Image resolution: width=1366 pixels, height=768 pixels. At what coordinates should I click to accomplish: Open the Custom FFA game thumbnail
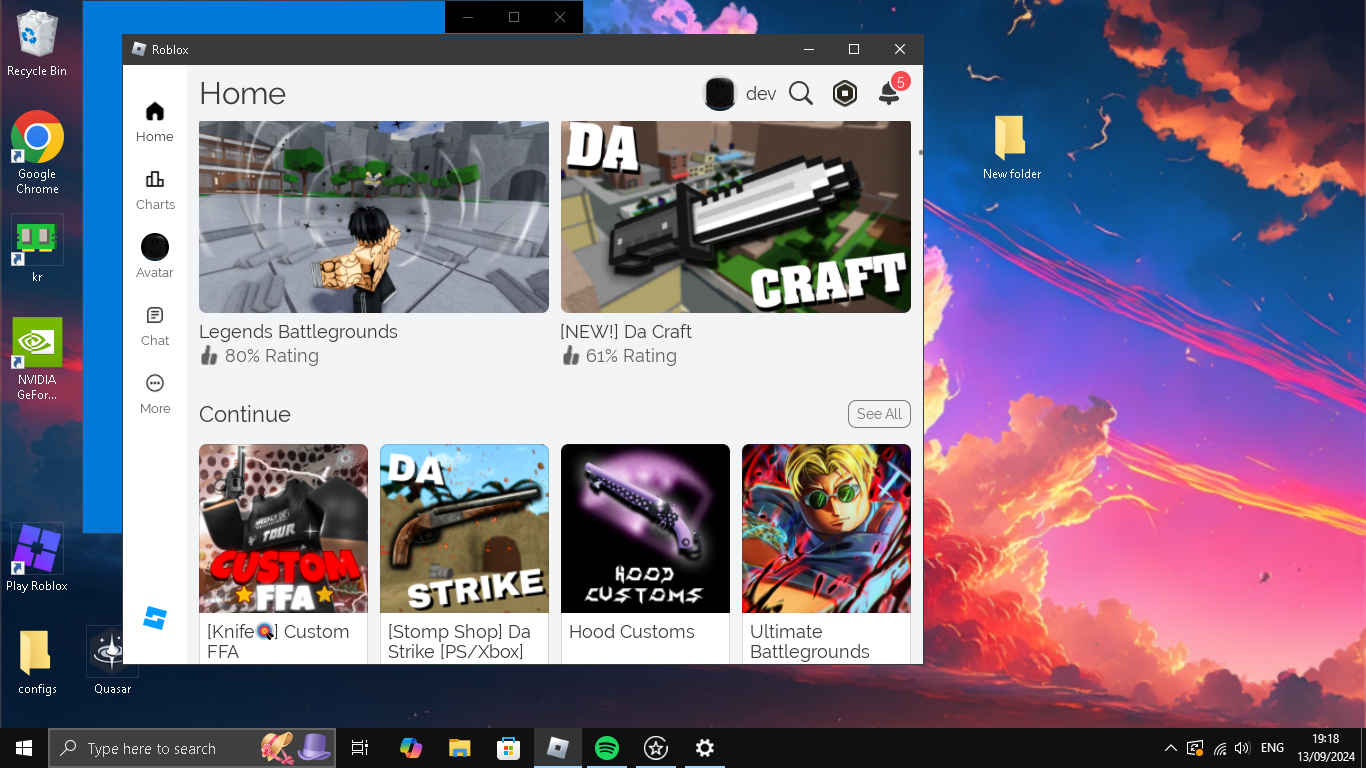[283, 528]
